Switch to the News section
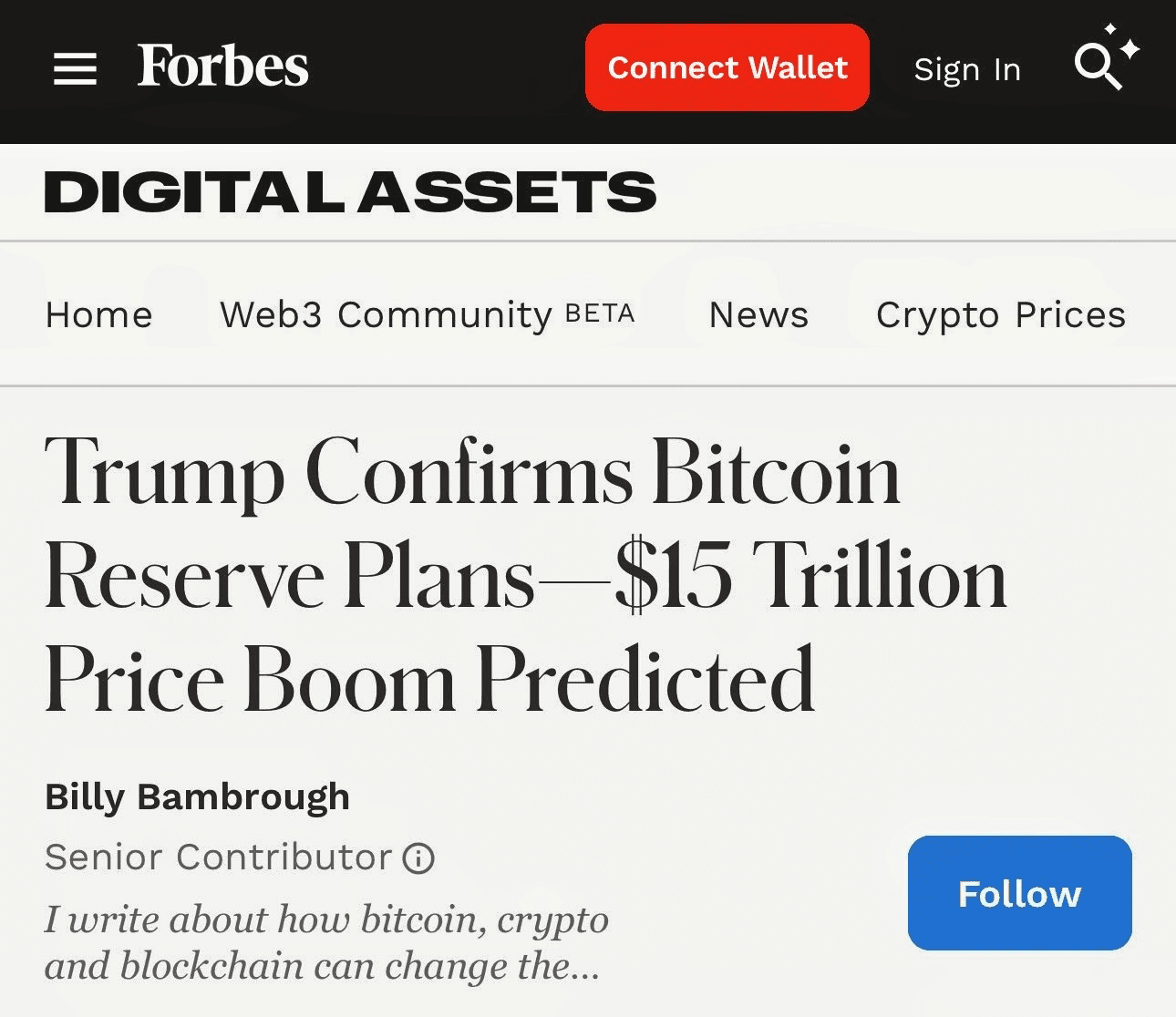This screenshot has height=1017, width=1176. click(758, 315)
